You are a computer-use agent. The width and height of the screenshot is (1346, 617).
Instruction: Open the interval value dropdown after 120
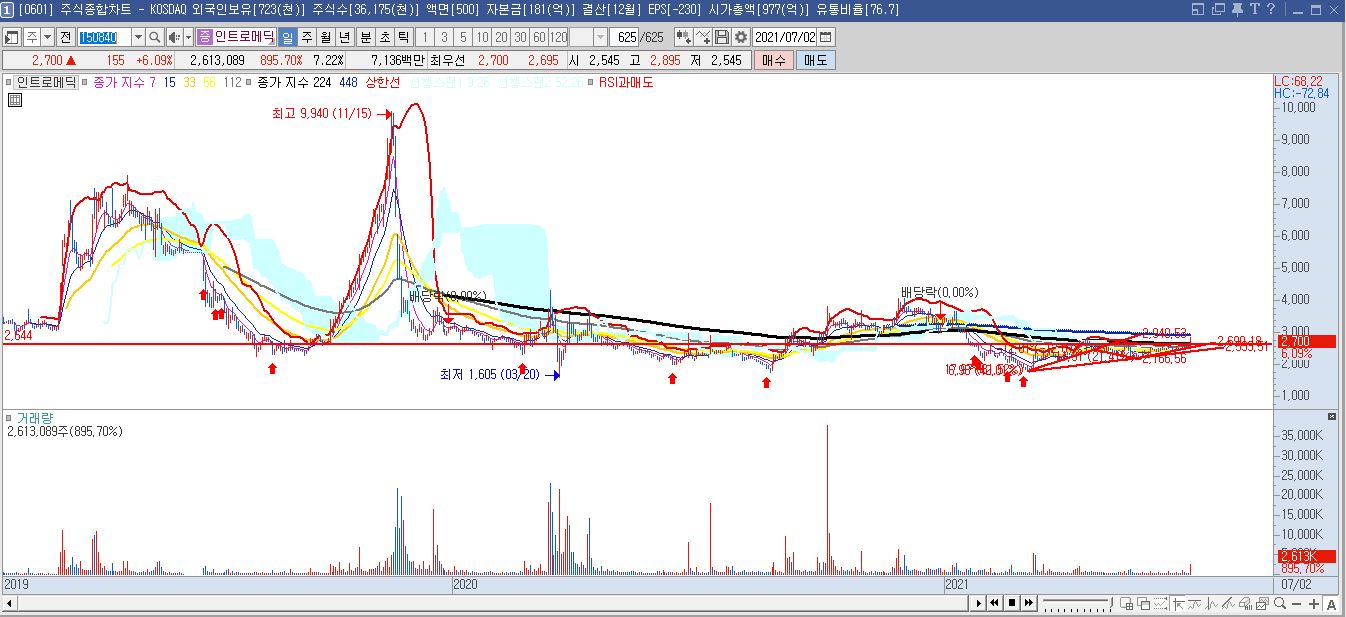pyautogui.click(x=602, y=37)
